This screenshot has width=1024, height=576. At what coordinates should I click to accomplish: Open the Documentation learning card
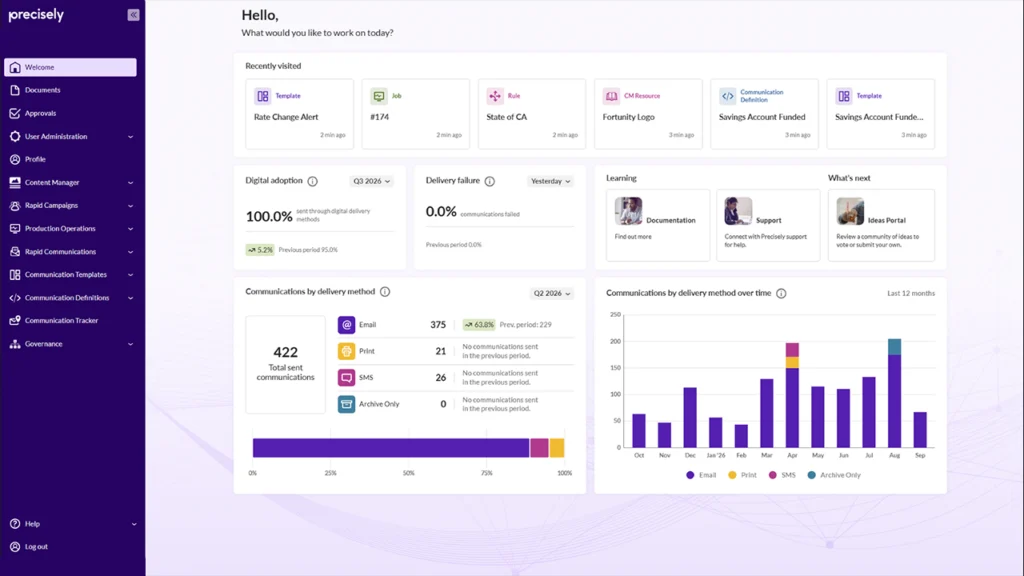pos(658,225)
